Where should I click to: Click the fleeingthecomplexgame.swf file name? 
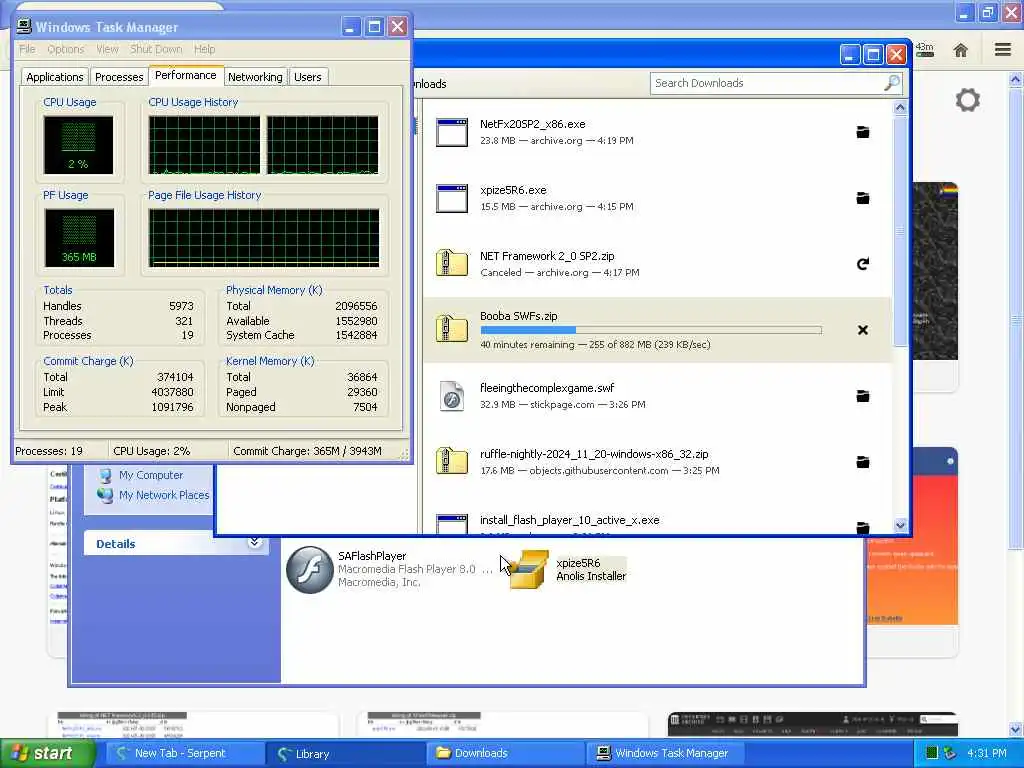547,388
